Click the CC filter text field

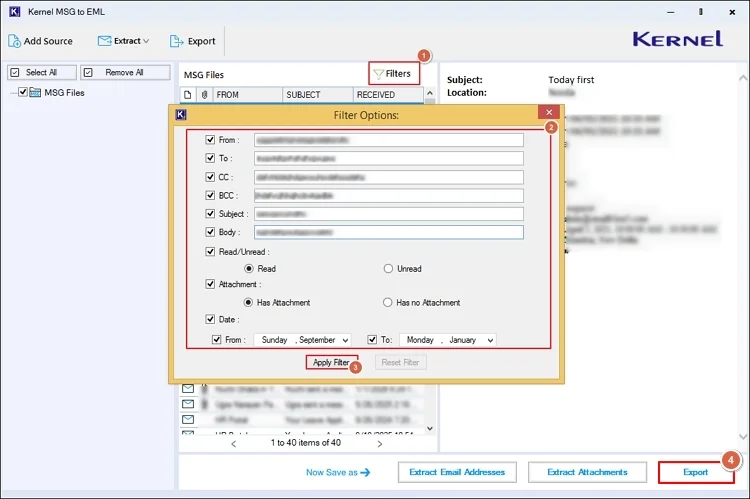point(389,177)
